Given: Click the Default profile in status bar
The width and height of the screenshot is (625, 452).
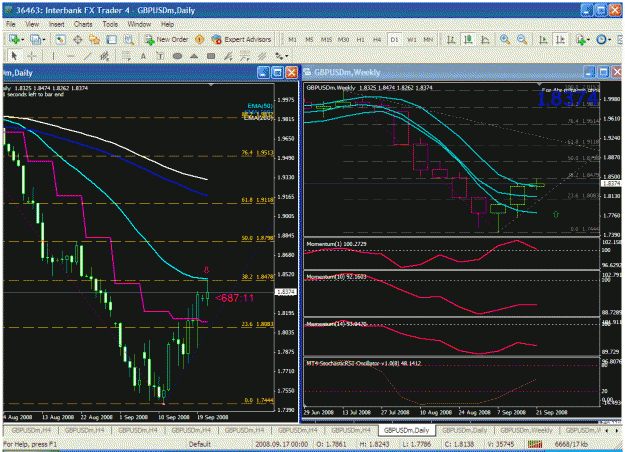Looking at the screenshot, I should click(x=200, y=444).
